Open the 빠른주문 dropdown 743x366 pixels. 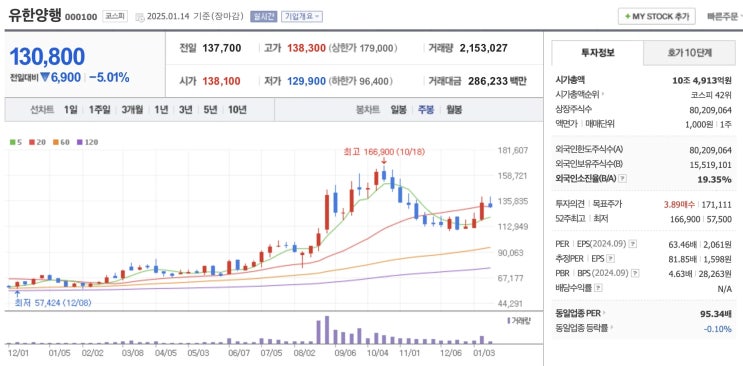tap(725, 16)
